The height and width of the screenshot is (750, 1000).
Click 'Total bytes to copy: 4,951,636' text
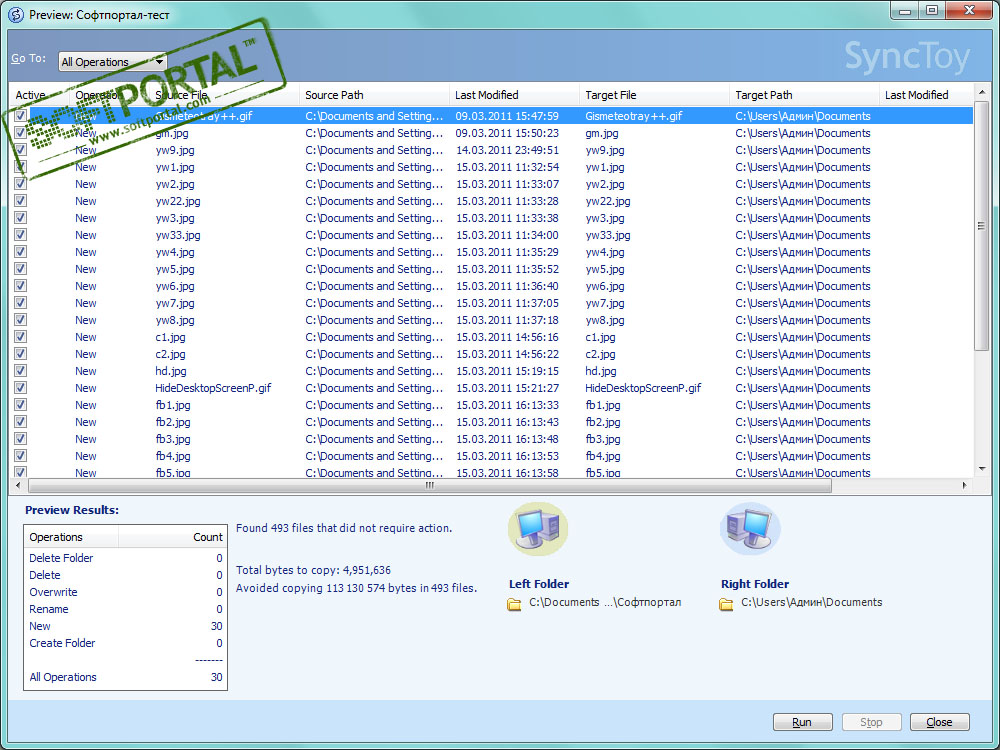(313, 570)
